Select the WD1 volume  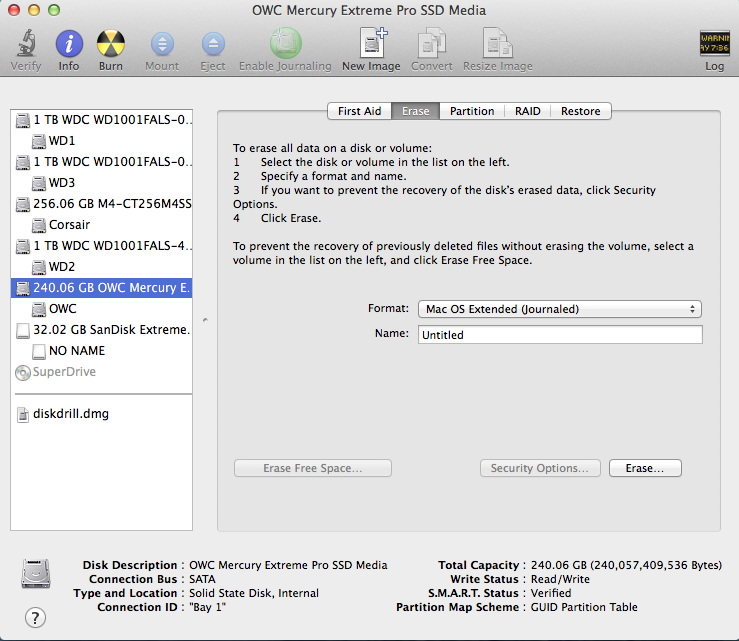point(101,141)
